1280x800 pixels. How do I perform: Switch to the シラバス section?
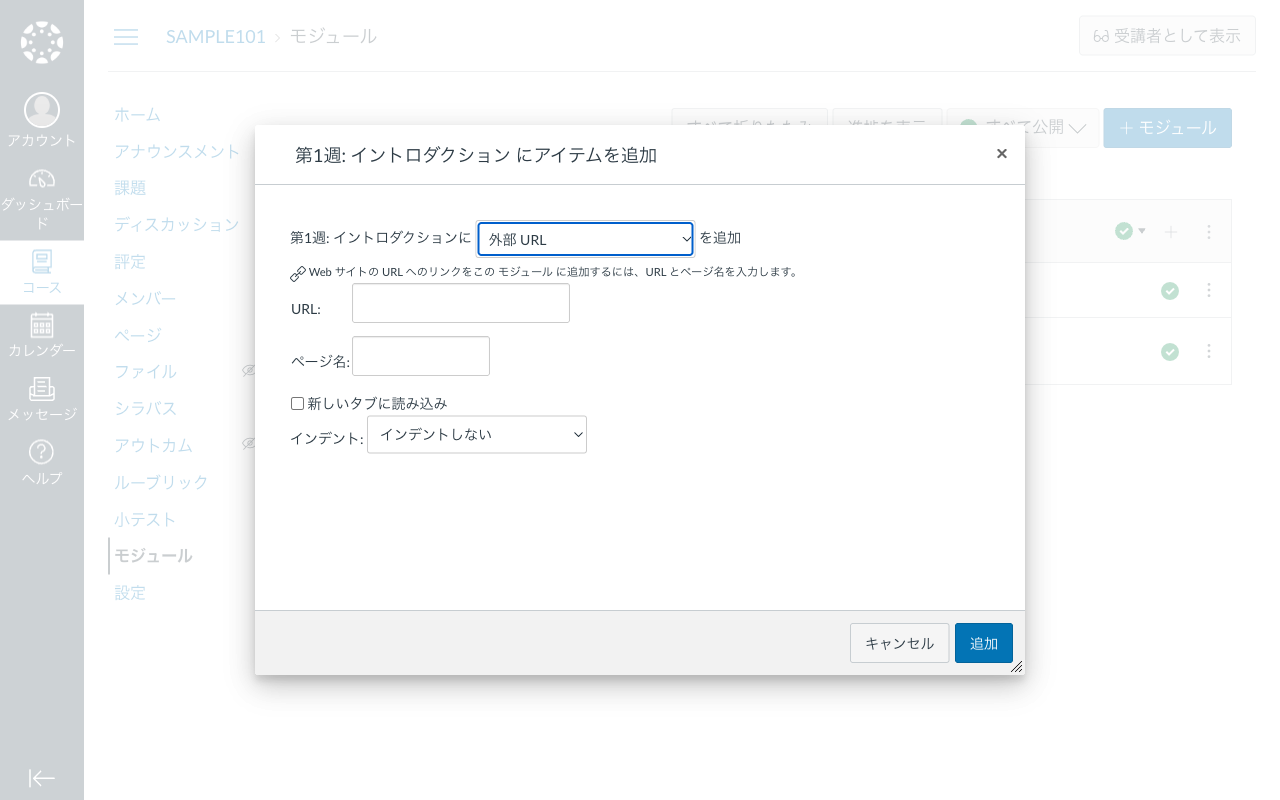pos(146,408)
